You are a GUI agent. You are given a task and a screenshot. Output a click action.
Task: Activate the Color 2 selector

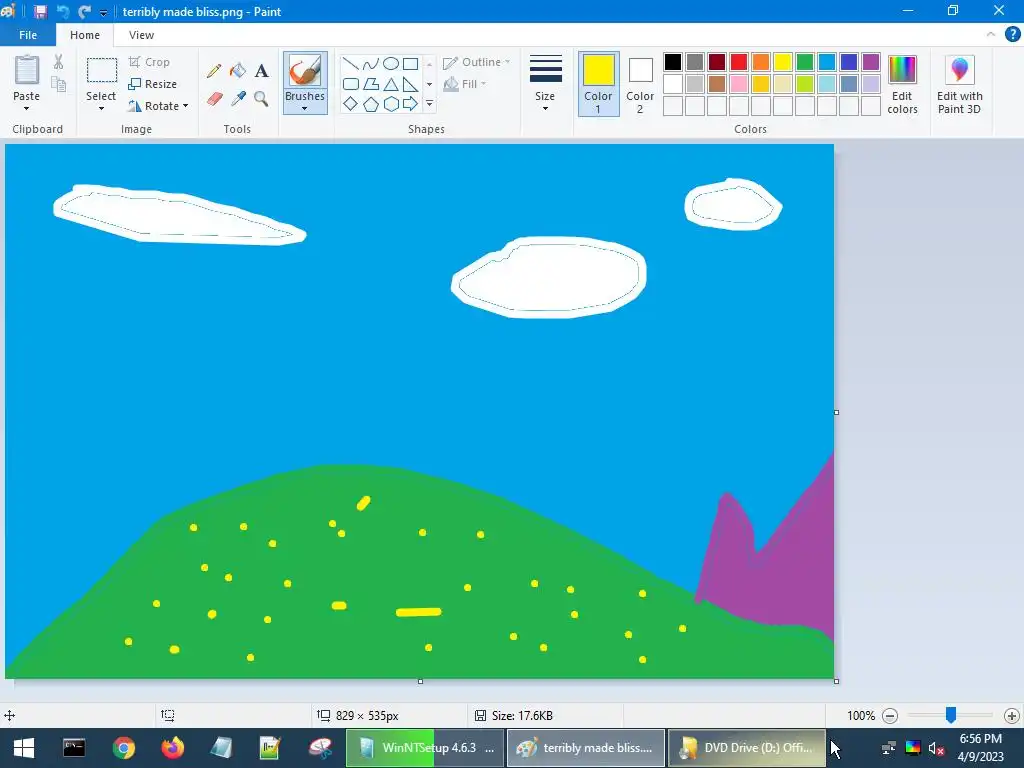[x=640, y=84]
